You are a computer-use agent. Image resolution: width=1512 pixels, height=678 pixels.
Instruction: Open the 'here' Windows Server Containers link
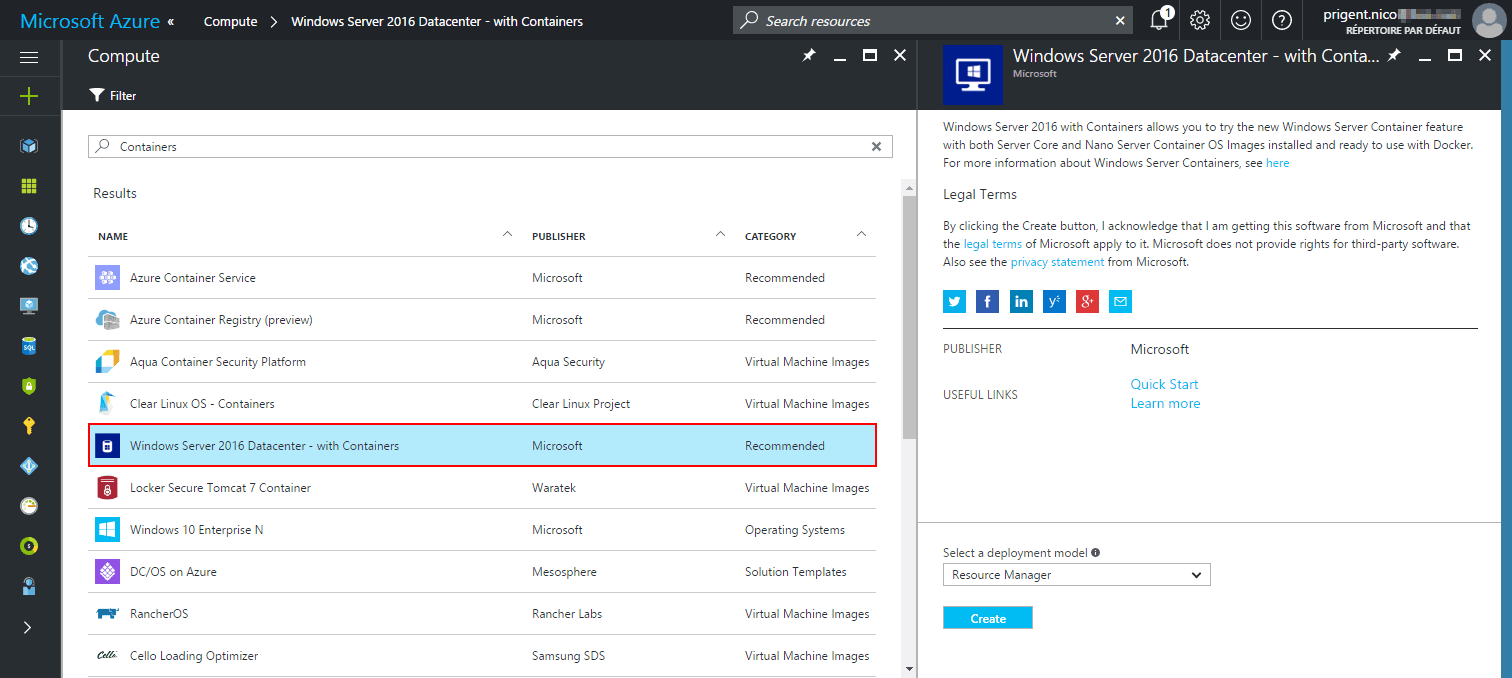point(1277,163)
